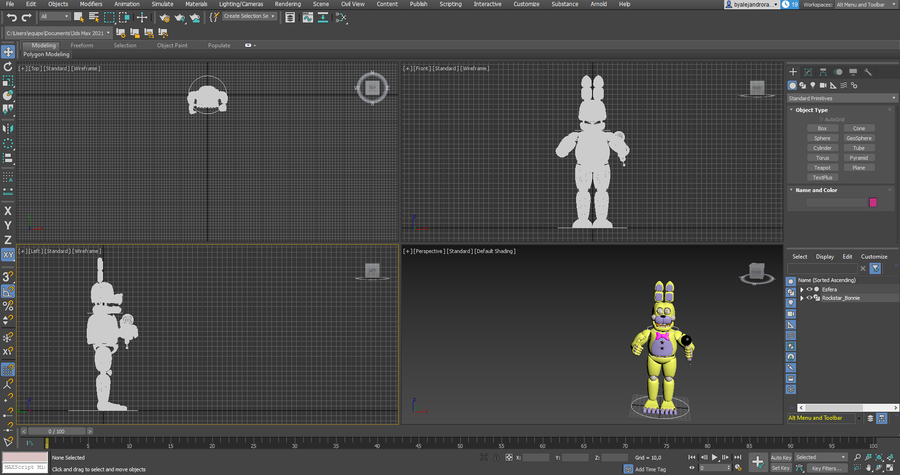Viewport: 900px width, 475px height.
Task: Restrict transform to Z axis
Action: [8, 240]
